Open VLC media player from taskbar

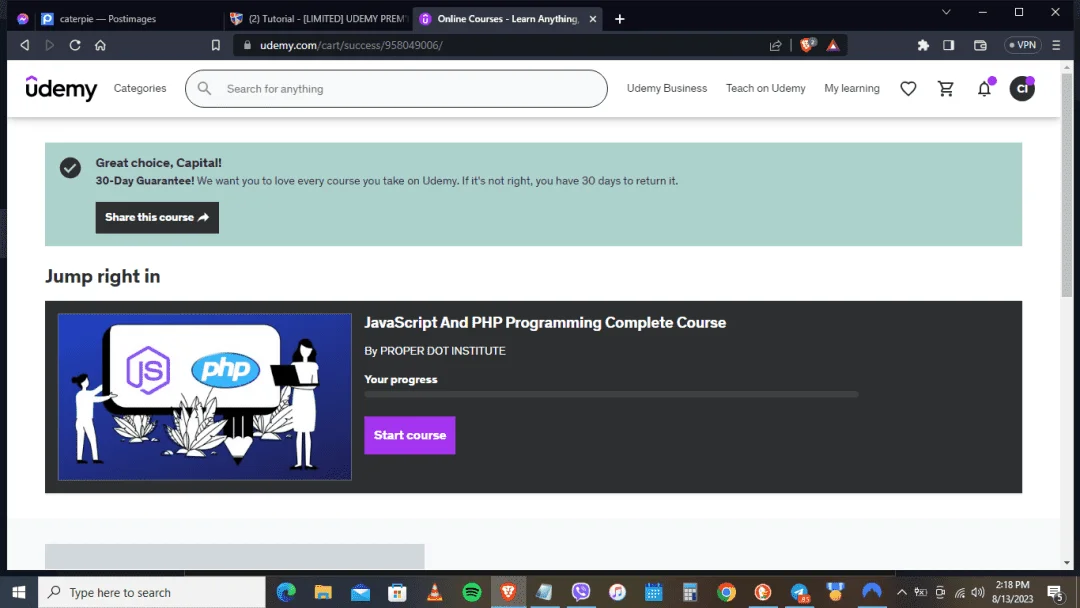[x=435, y=592]
